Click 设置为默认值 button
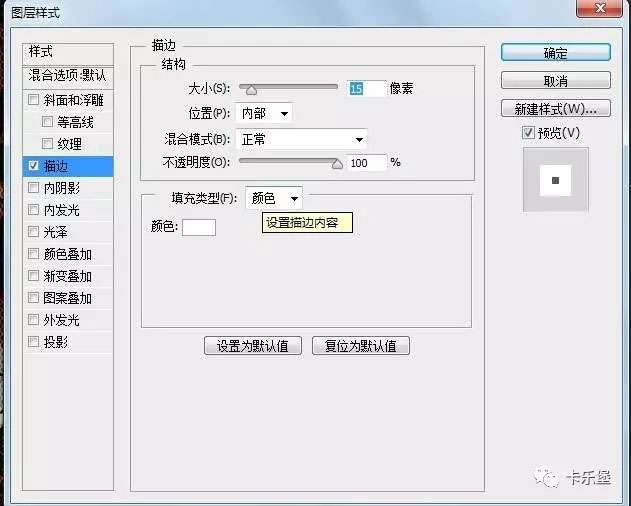Image resolution: width=631 pixels, height=506 pixels. (253, 346)
